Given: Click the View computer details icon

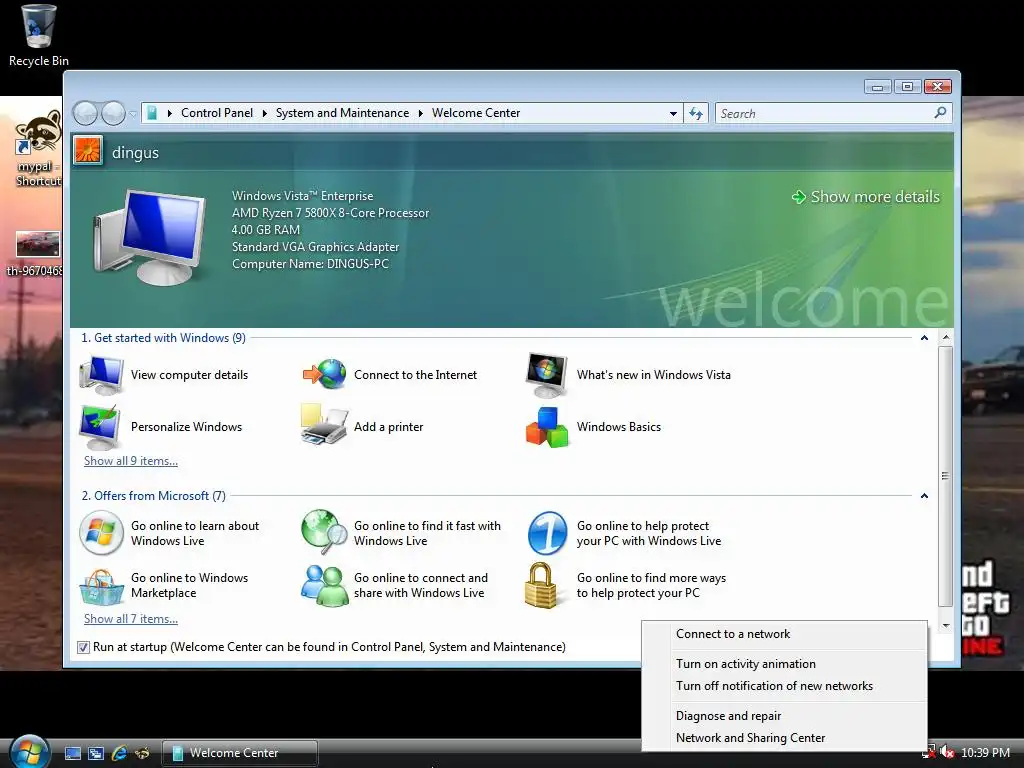Looking at the screenshot, I should pos(101,375).
